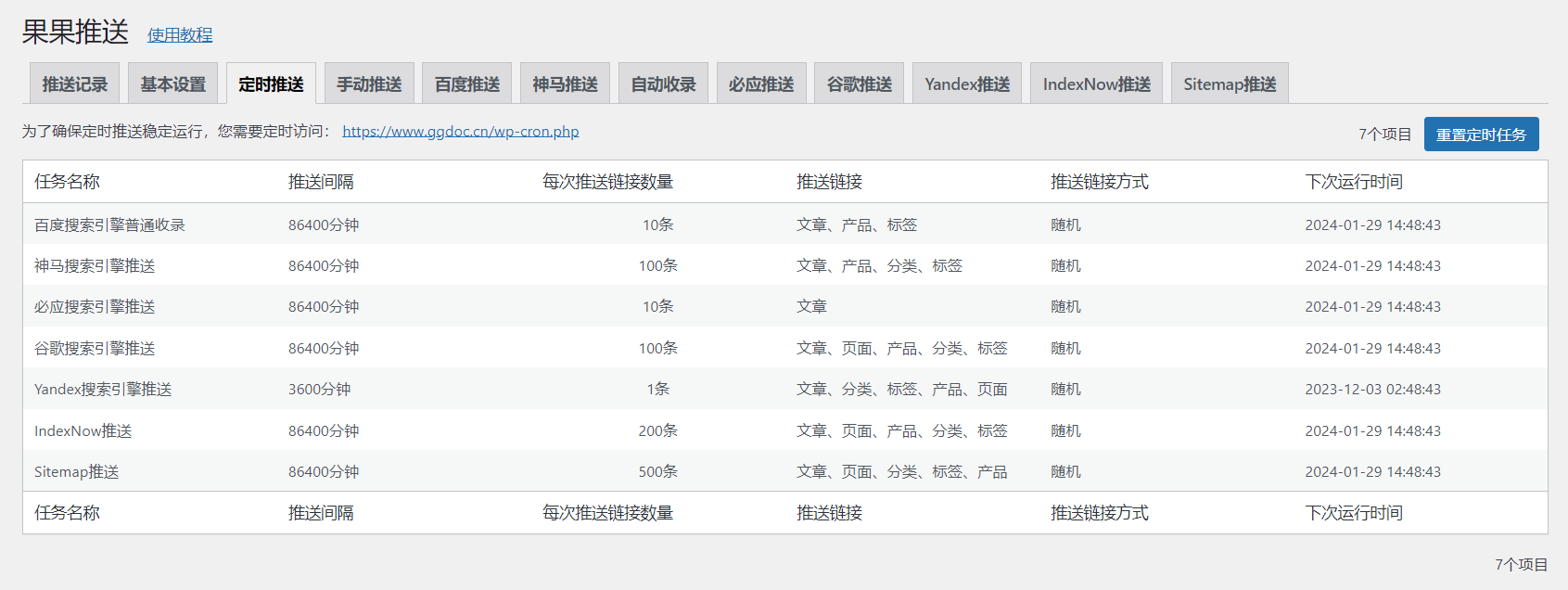Switch to the 自动收录 tab

tap(663, 83)
